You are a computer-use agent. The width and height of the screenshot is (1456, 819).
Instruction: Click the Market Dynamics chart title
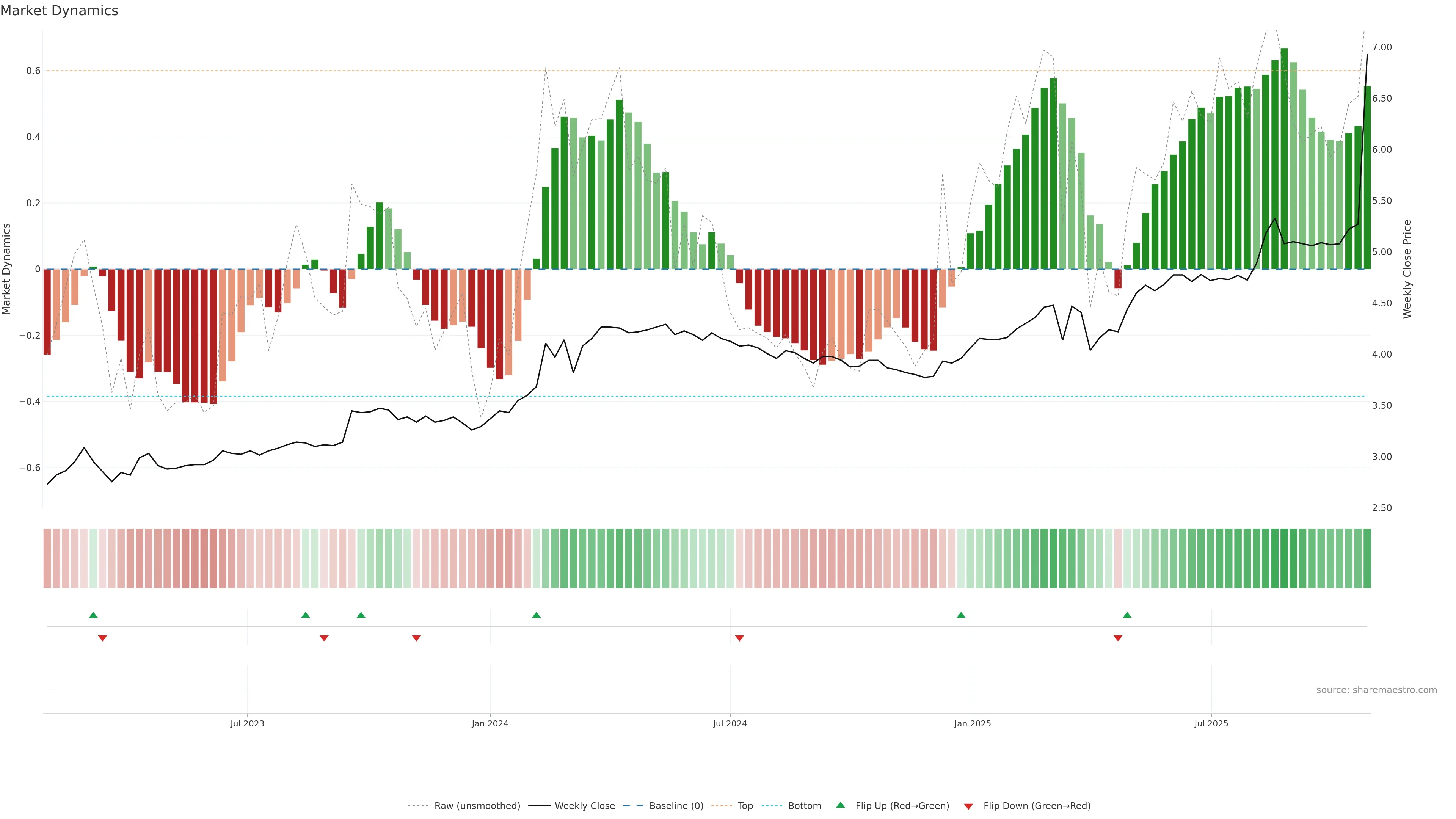[x=60, y=11]
